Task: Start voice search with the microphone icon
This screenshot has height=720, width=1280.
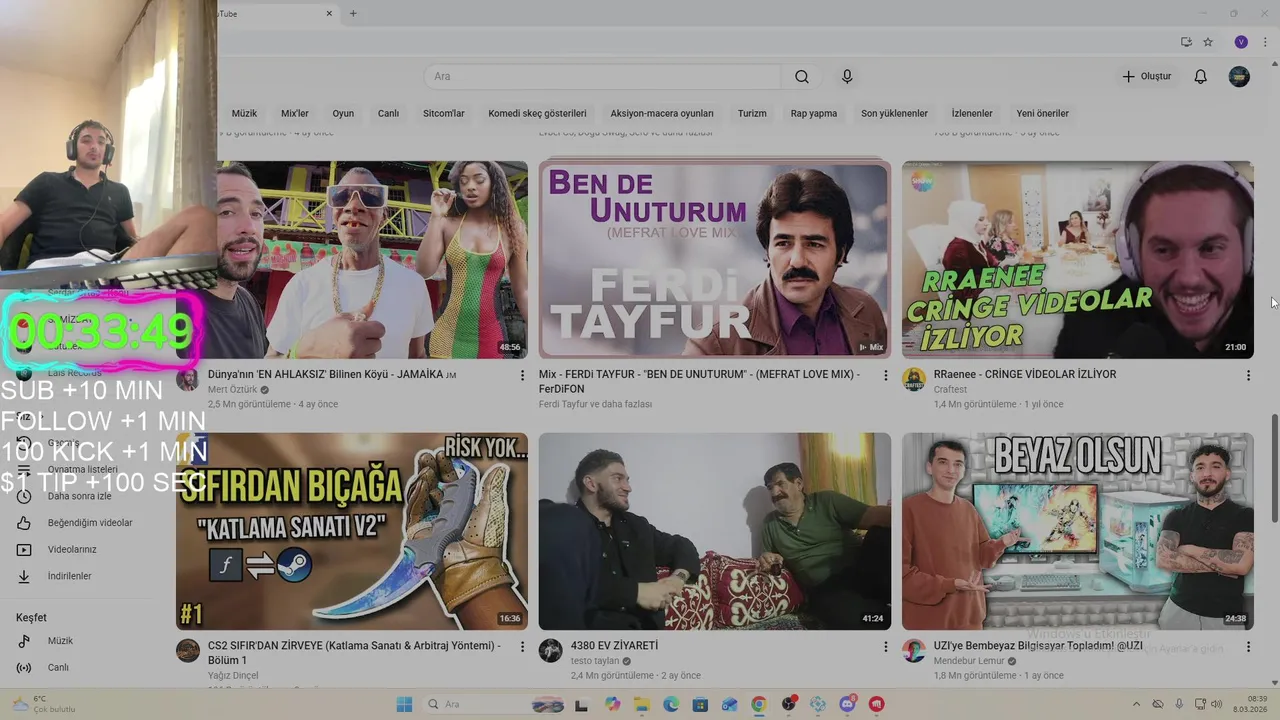Action: tap(847, 77)
